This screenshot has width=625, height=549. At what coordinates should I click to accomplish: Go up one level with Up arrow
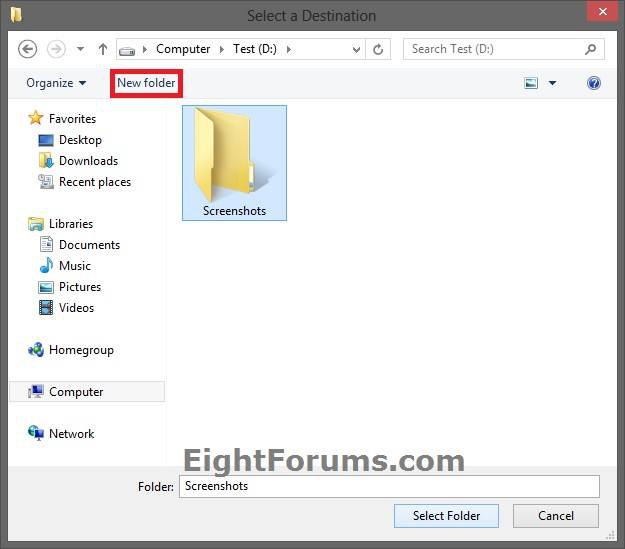point(103,49)
